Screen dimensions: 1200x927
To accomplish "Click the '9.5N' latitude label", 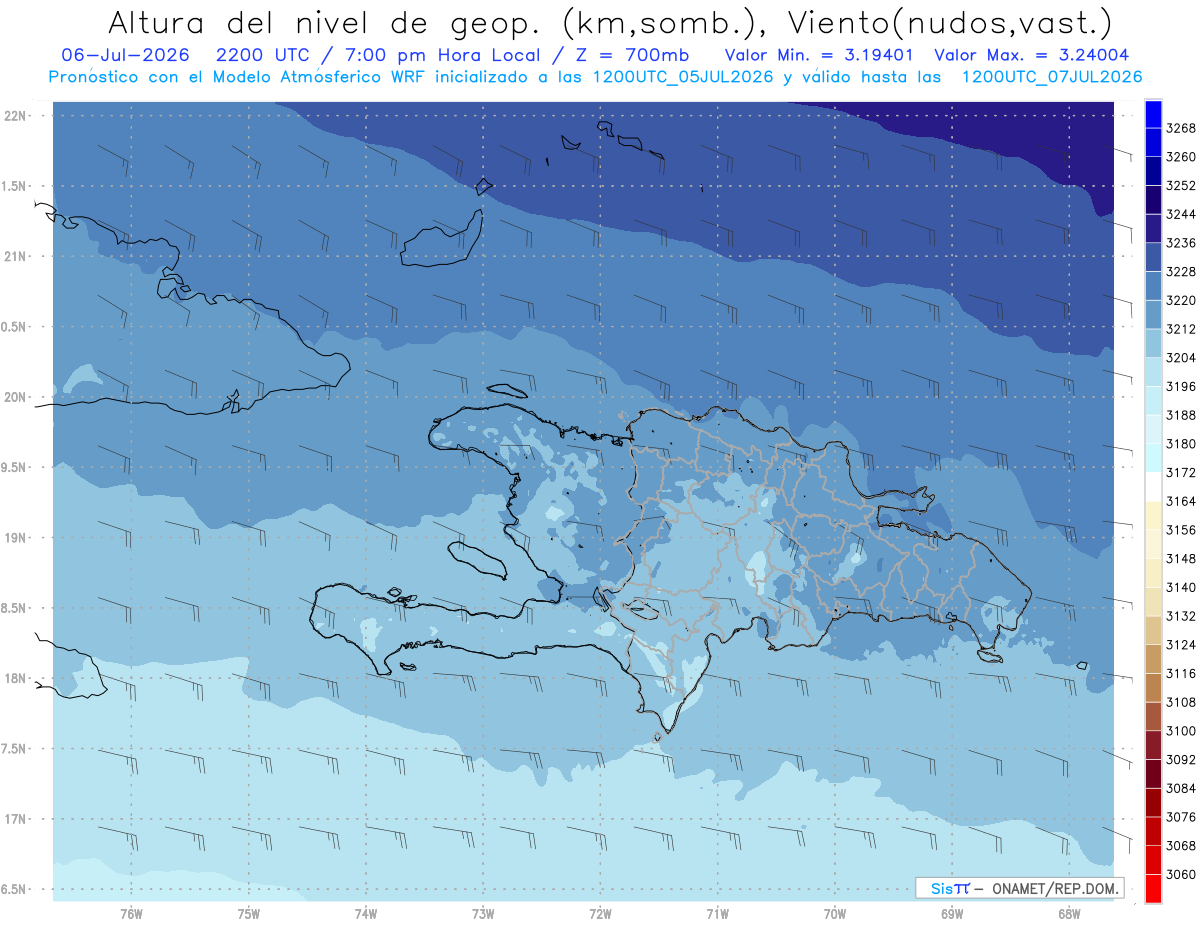I will [x=15, y=467].
